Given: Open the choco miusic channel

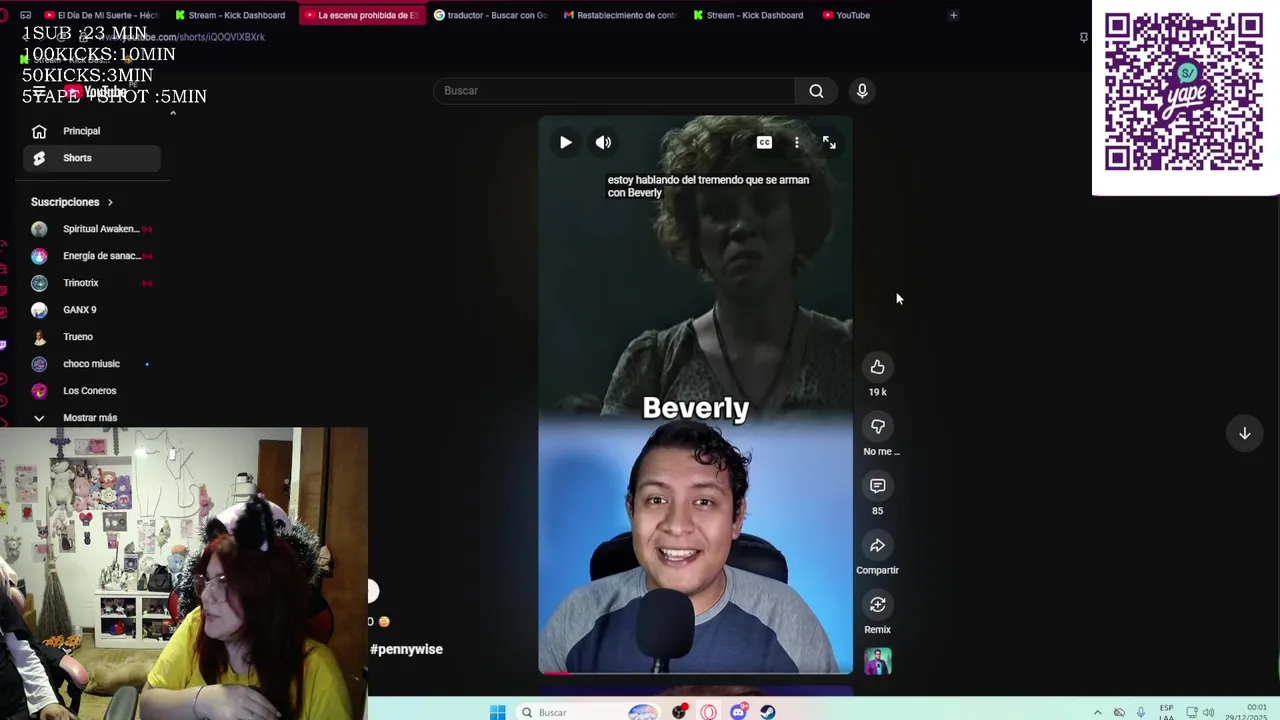Looking at the screenshot, I should (x=92, y=364).
